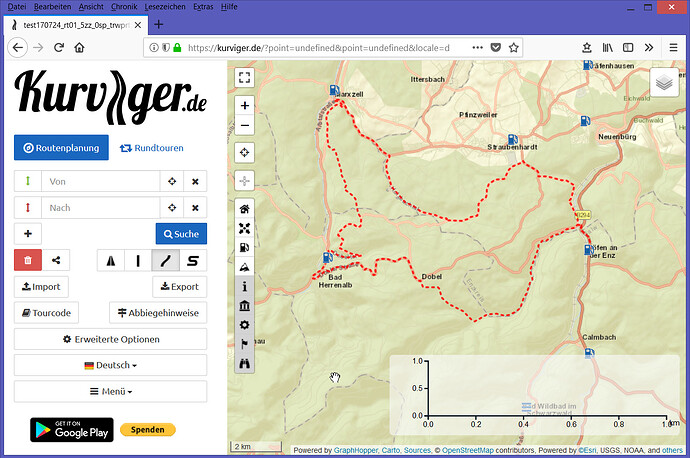Screen dimensions: 690x458
Task: Click the home icon in map toolbar
Action: [244, 209]
